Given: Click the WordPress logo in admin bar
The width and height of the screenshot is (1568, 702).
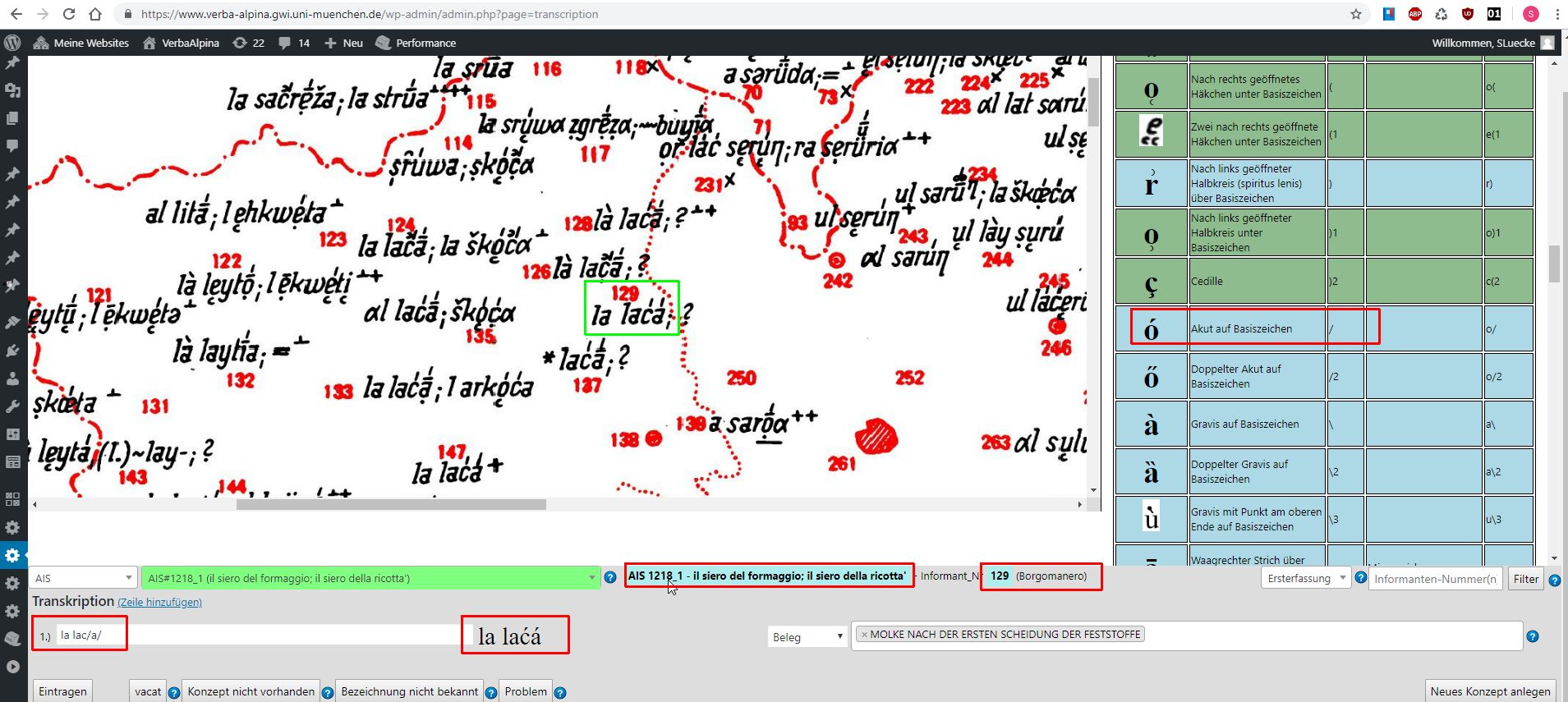Looking at the screenshot, I should (12, 43).
